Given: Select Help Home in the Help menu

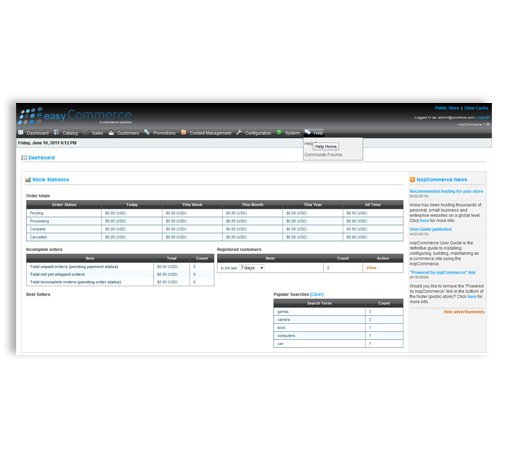Looking at the screenshot, I should (x=326, y=146).
